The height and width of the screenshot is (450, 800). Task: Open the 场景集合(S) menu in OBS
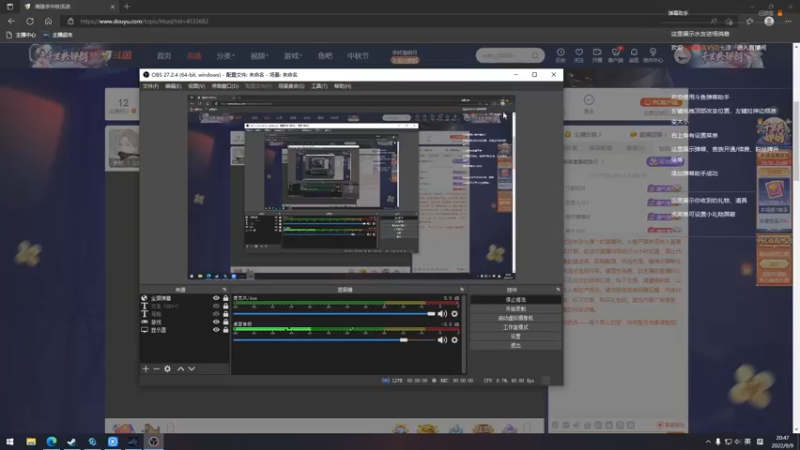pyautogui.click(x=291, y=86)
